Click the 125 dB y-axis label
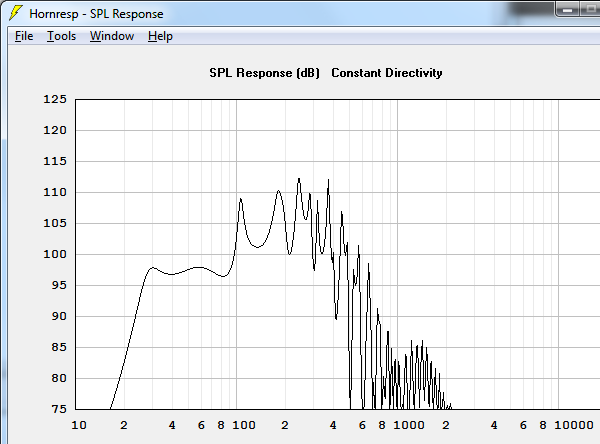This screenshot has height=444, width=600. pyautogui.click(x=54, y=100)
